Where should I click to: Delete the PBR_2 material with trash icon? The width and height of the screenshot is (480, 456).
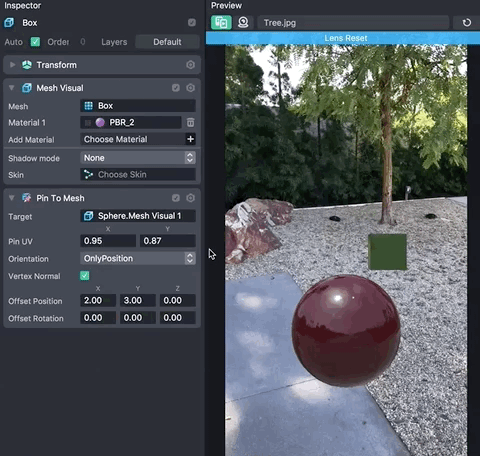pyautogui.click(x=190, y=123)
